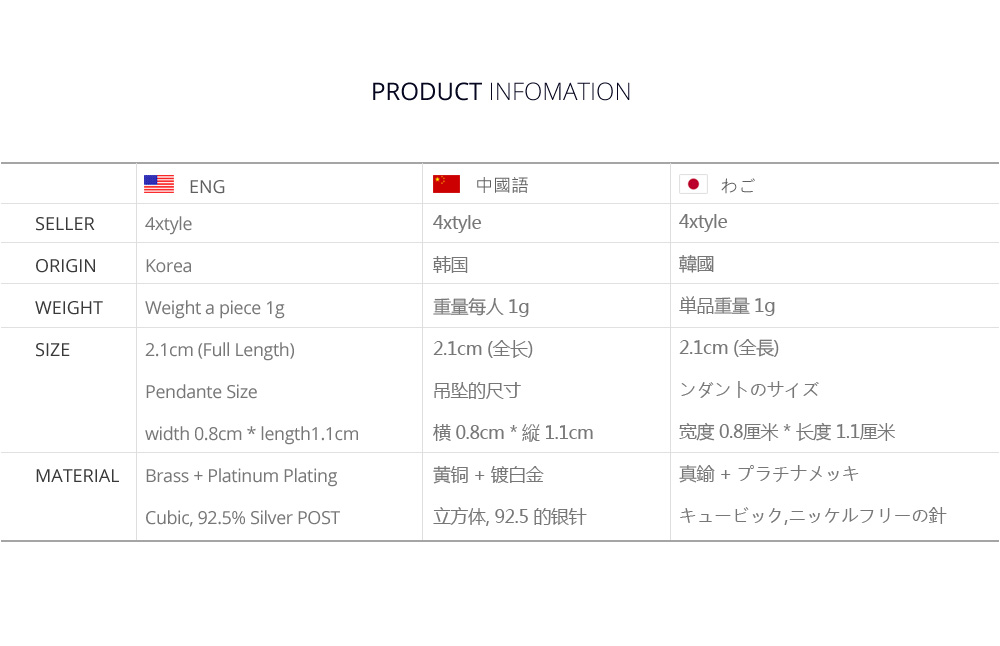Click 'Cubic, 92.5% Silver POST' text
The height and width of the screenshot is (646, 1000).
click(242, 518)
